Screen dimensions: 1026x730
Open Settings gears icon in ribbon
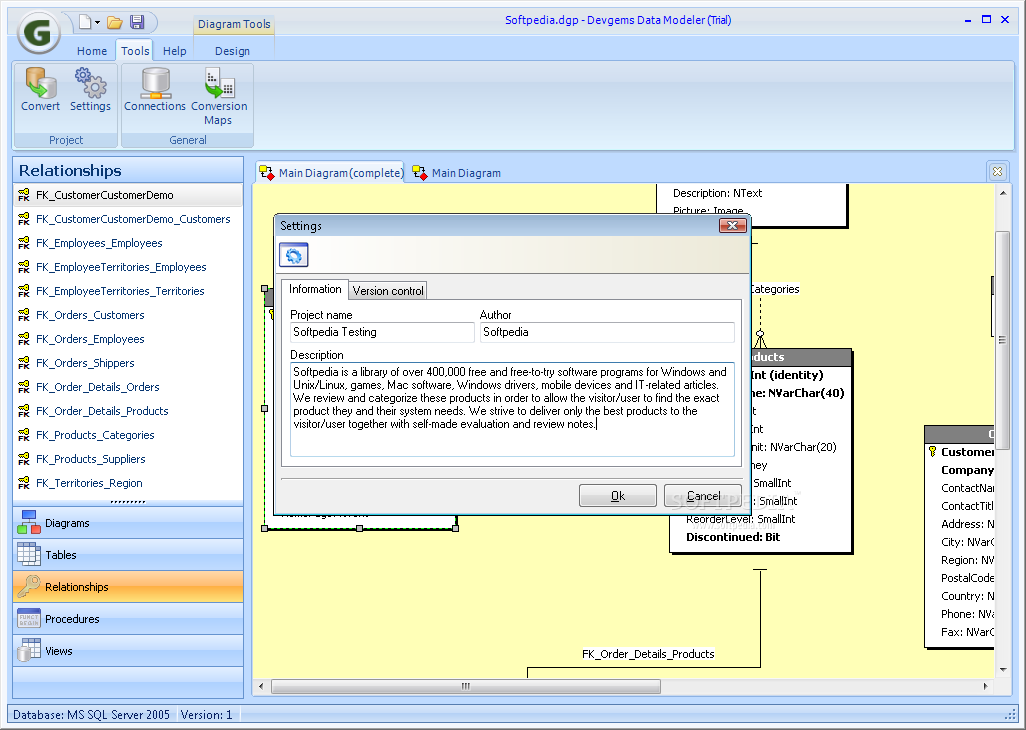click(90, 90)
